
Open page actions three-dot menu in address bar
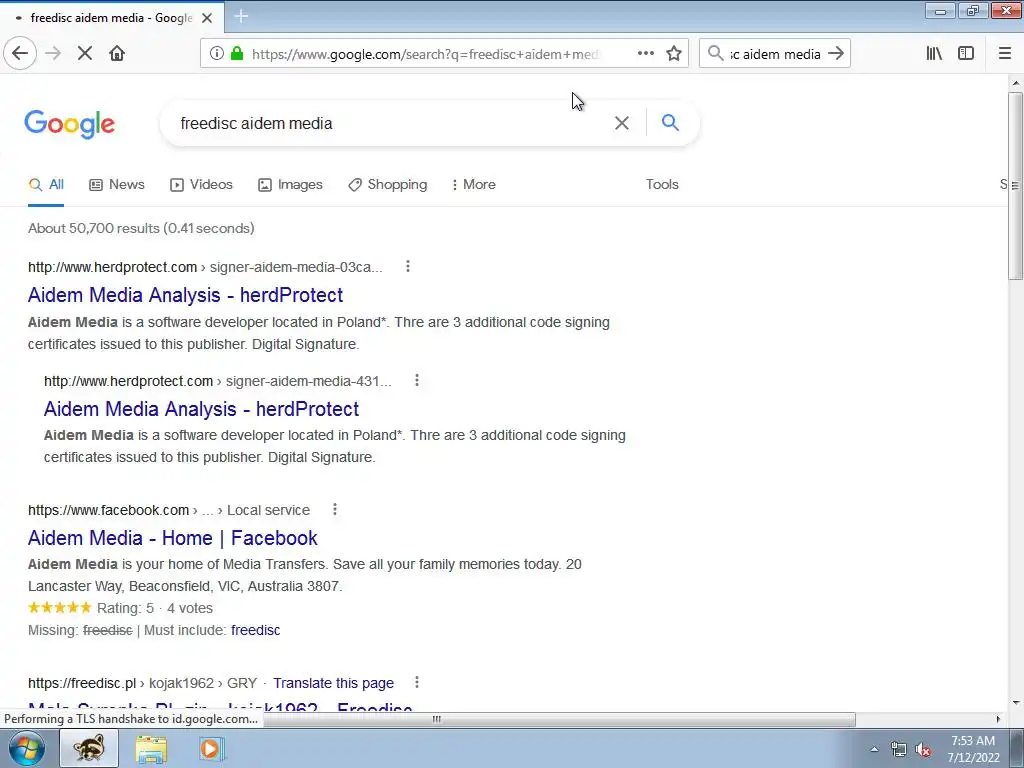tap(646, 54)
